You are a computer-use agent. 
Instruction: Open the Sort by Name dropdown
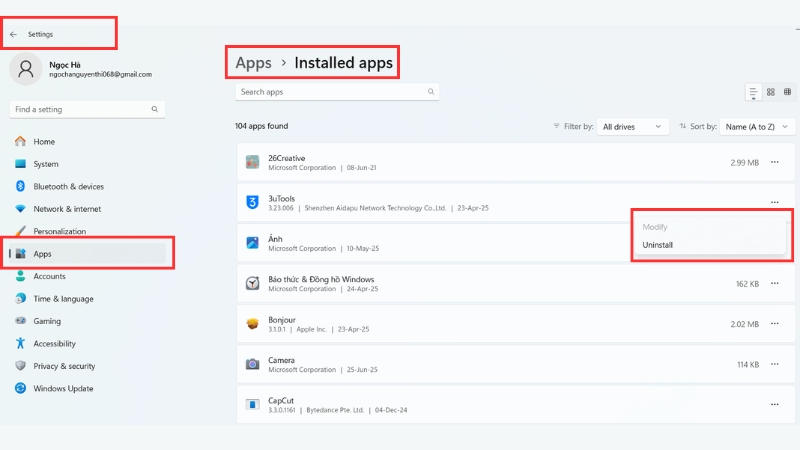[x=758, y=127]
